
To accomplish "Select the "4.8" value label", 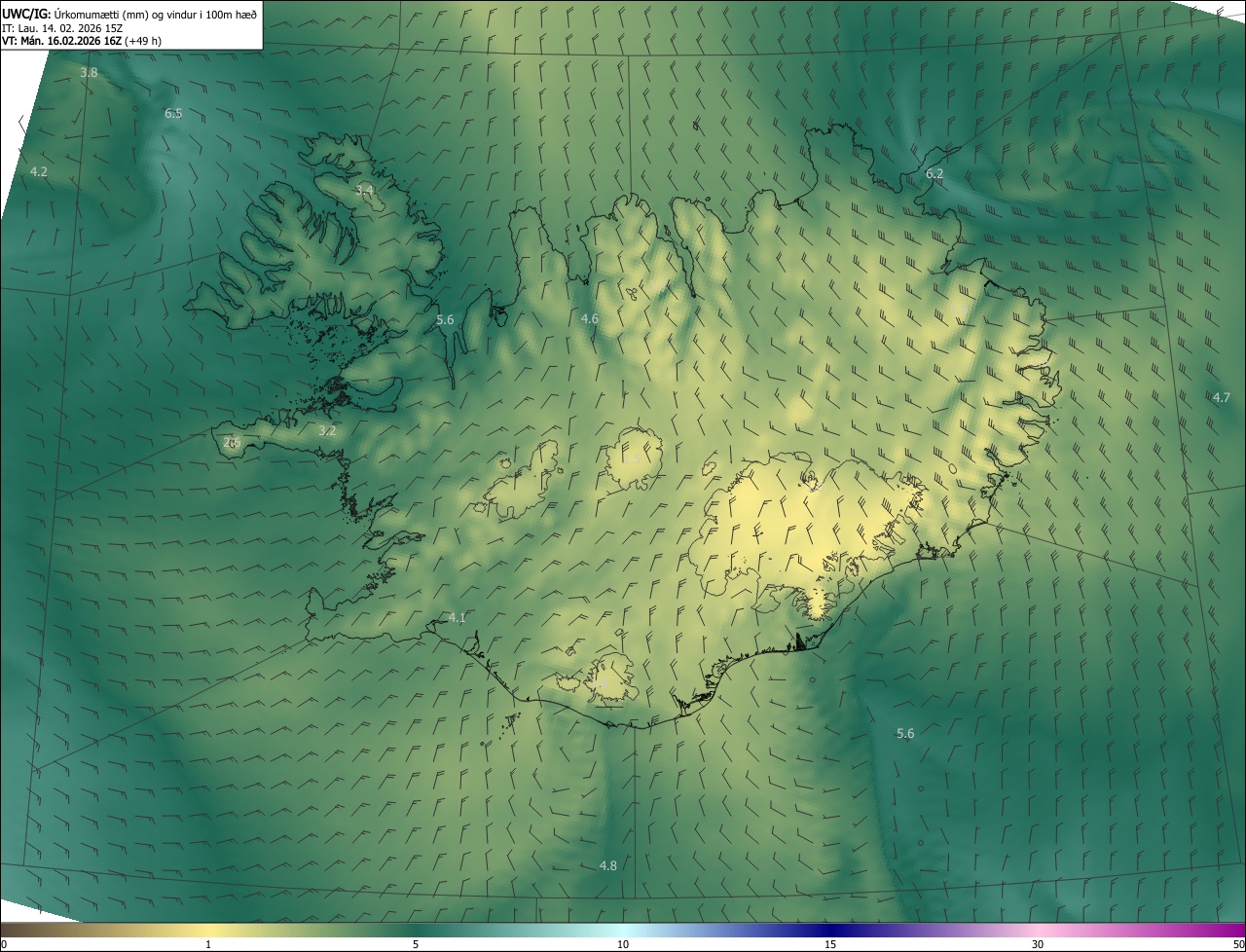I will [607, 866].
